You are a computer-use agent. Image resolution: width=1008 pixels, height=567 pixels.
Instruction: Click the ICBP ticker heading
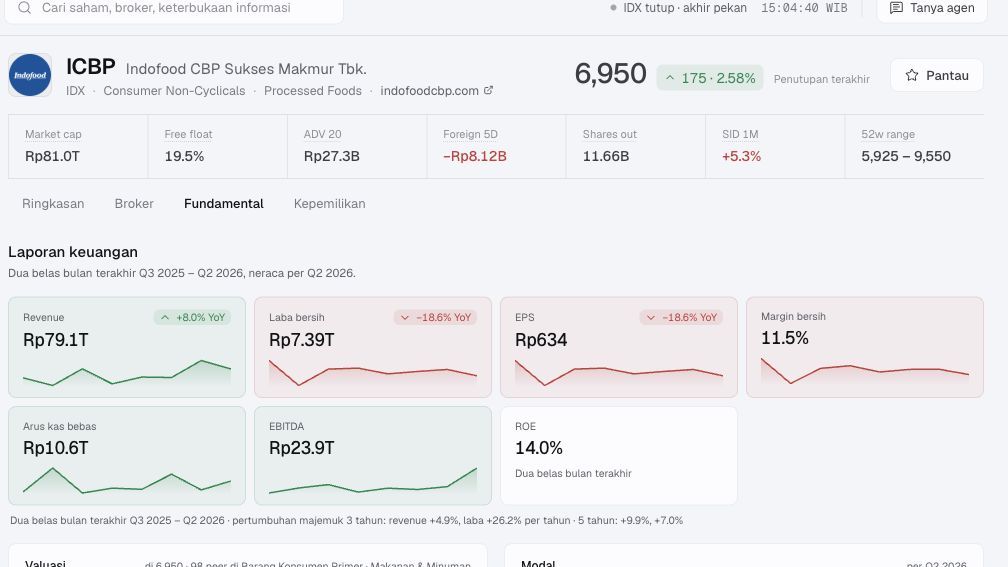click(x=91, y=67)
